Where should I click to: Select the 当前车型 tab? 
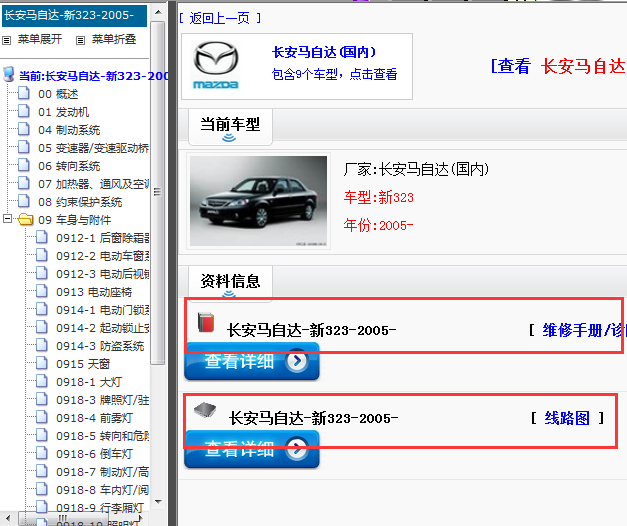230,127
